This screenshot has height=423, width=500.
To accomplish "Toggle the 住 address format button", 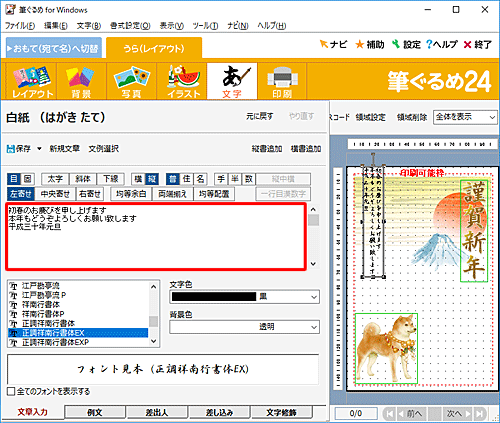I will [x=186, y=179].
